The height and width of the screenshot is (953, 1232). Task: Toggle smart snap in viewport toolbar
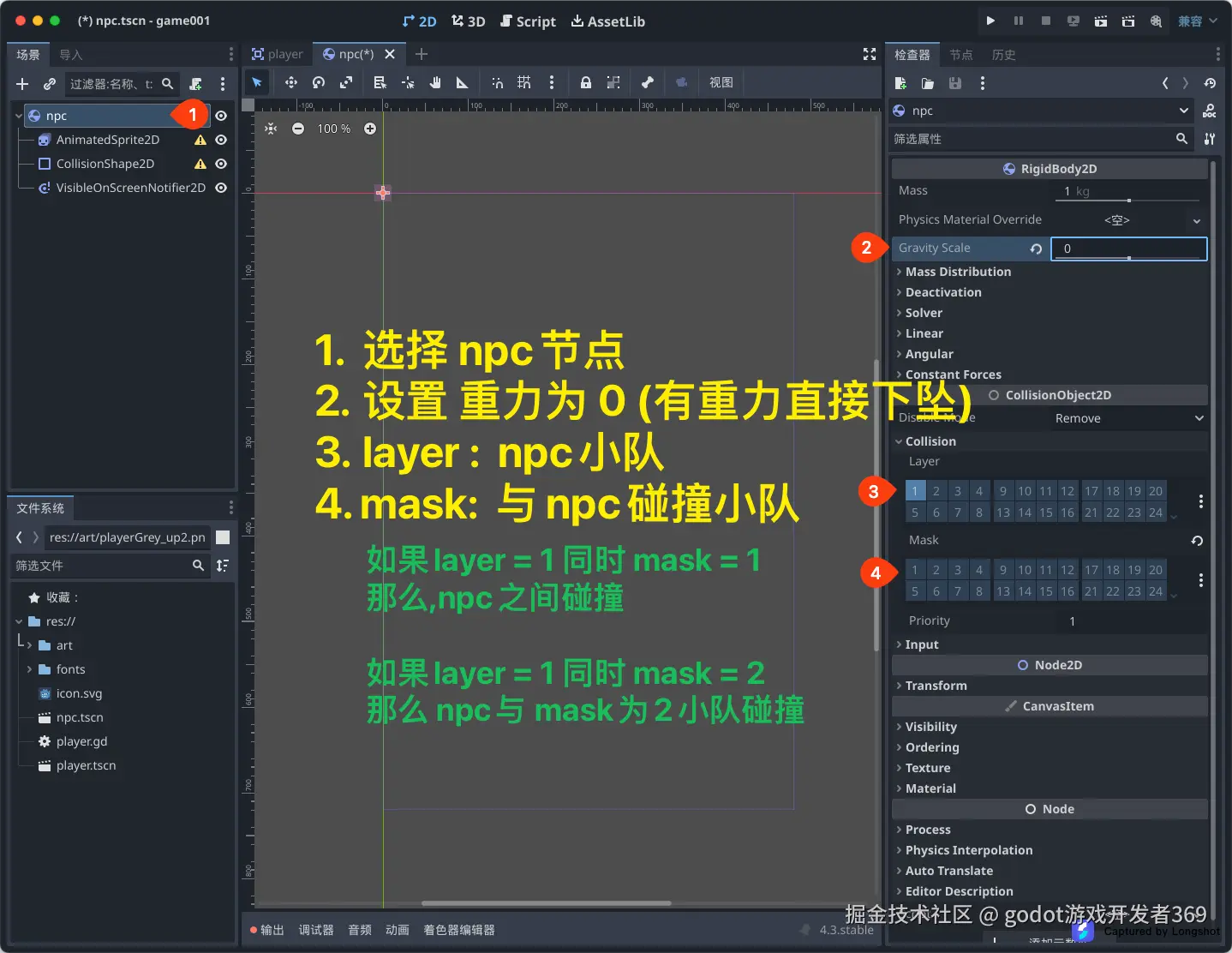click(x=497, y=82)
